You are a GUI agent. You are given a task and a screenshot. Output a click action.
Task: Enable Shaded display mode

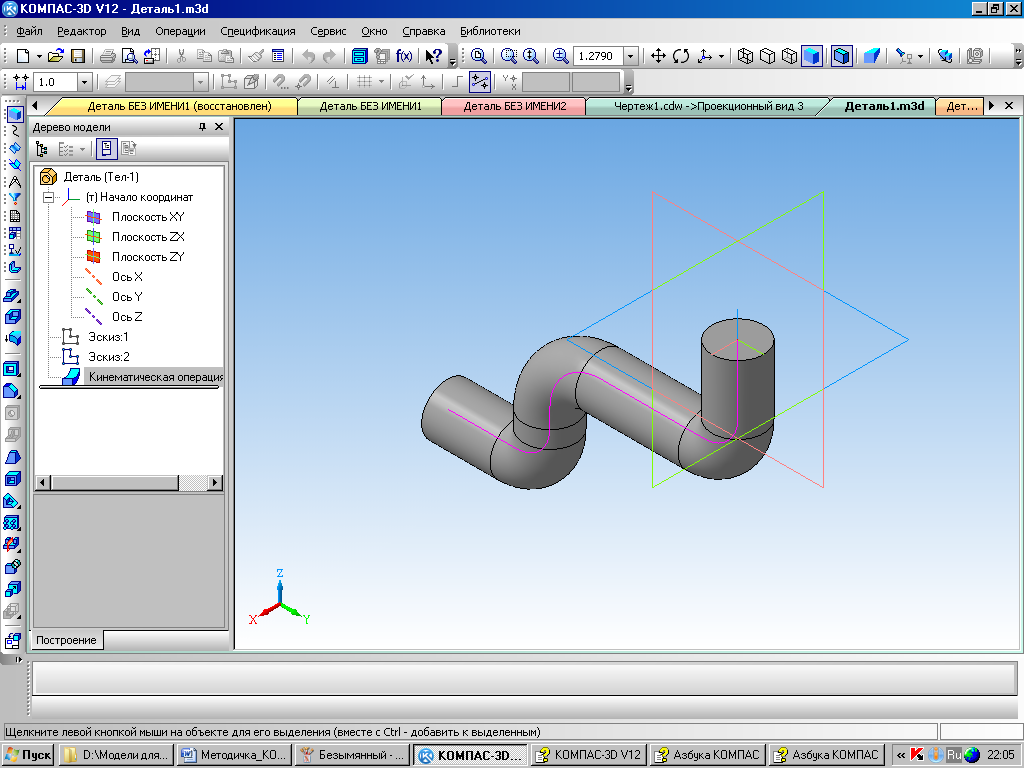click(x=812, y=56)
